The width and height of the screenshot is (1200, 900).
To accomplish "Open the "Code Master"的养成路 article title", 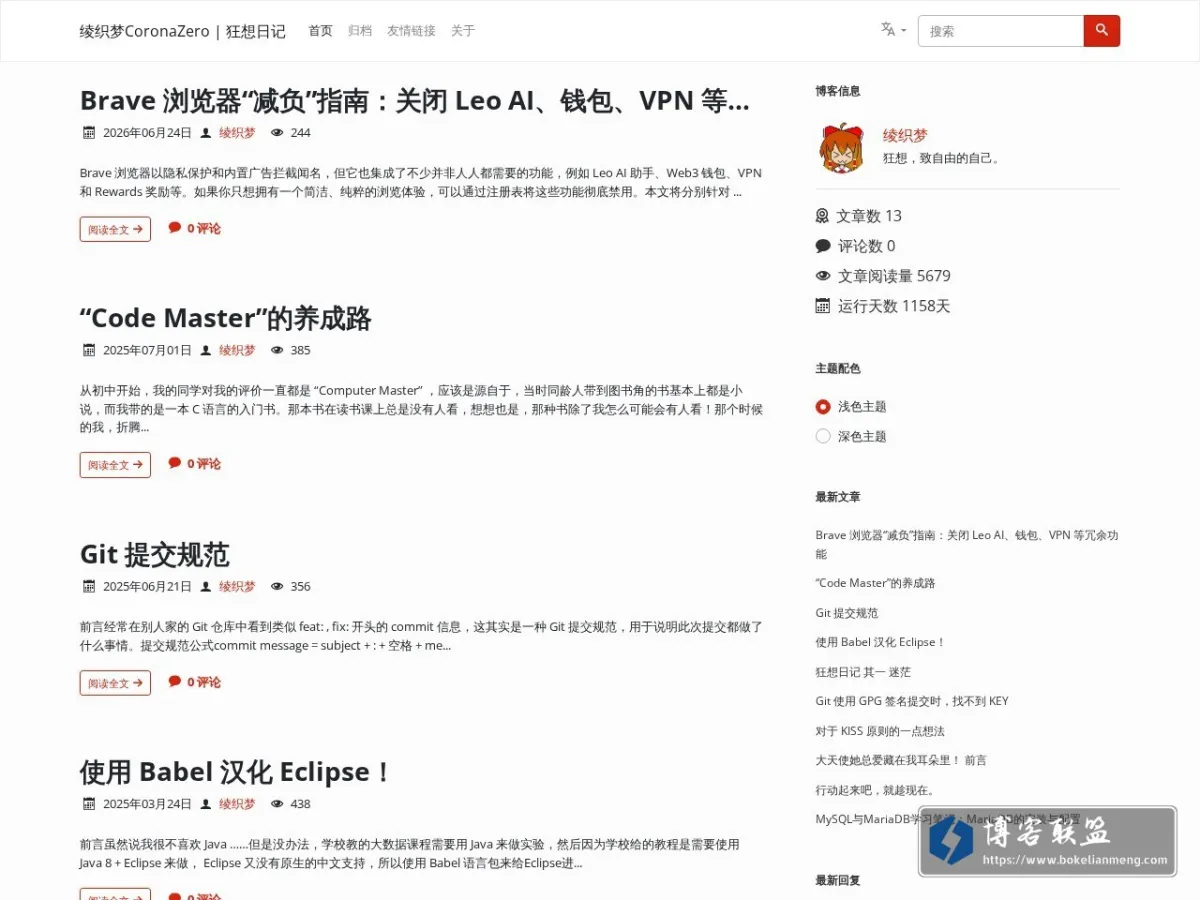I will pos(226,318).
